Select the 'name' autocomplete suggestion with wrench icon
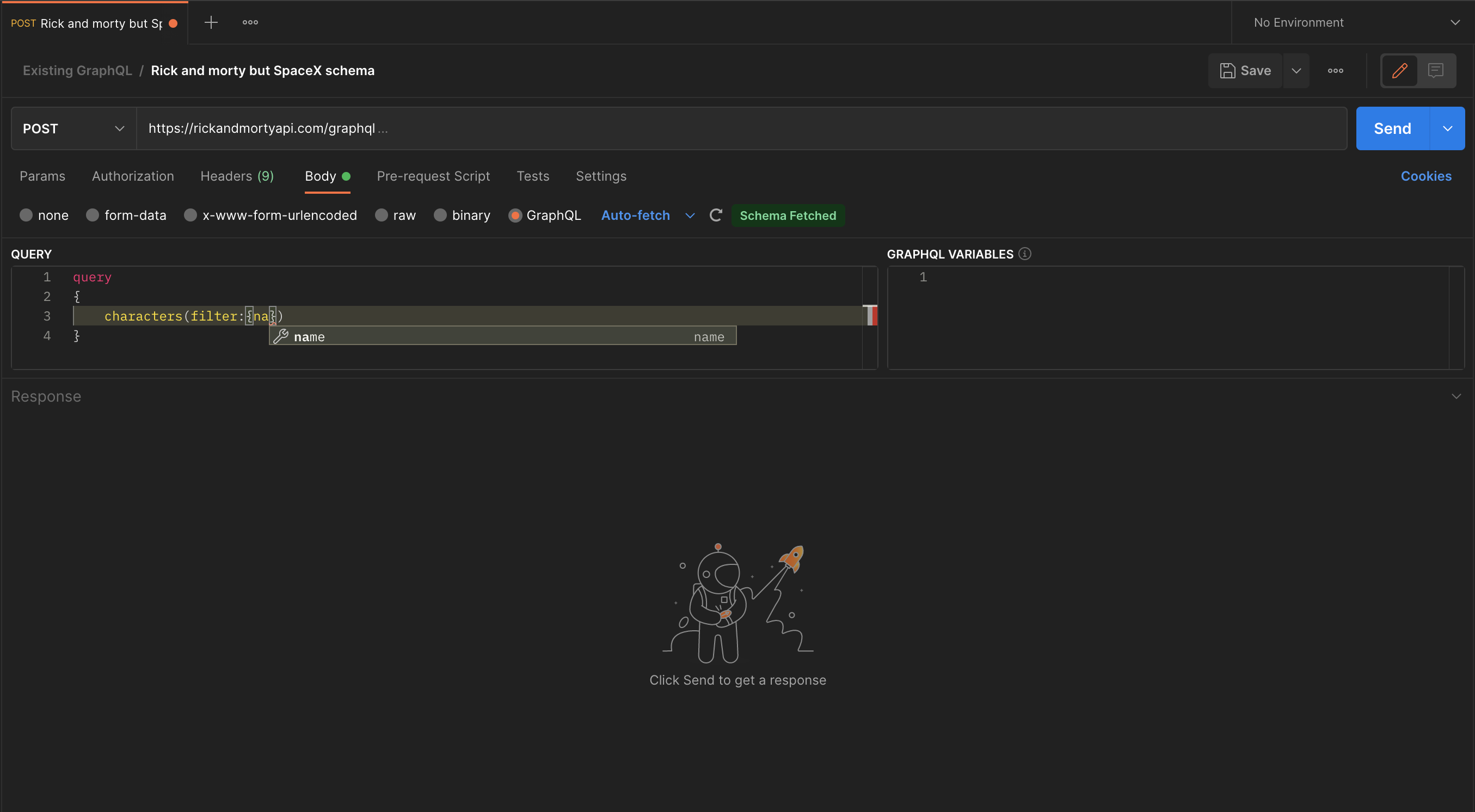Image resolution: width=1475 pixels, height=812 pixels. click(501, 336)
